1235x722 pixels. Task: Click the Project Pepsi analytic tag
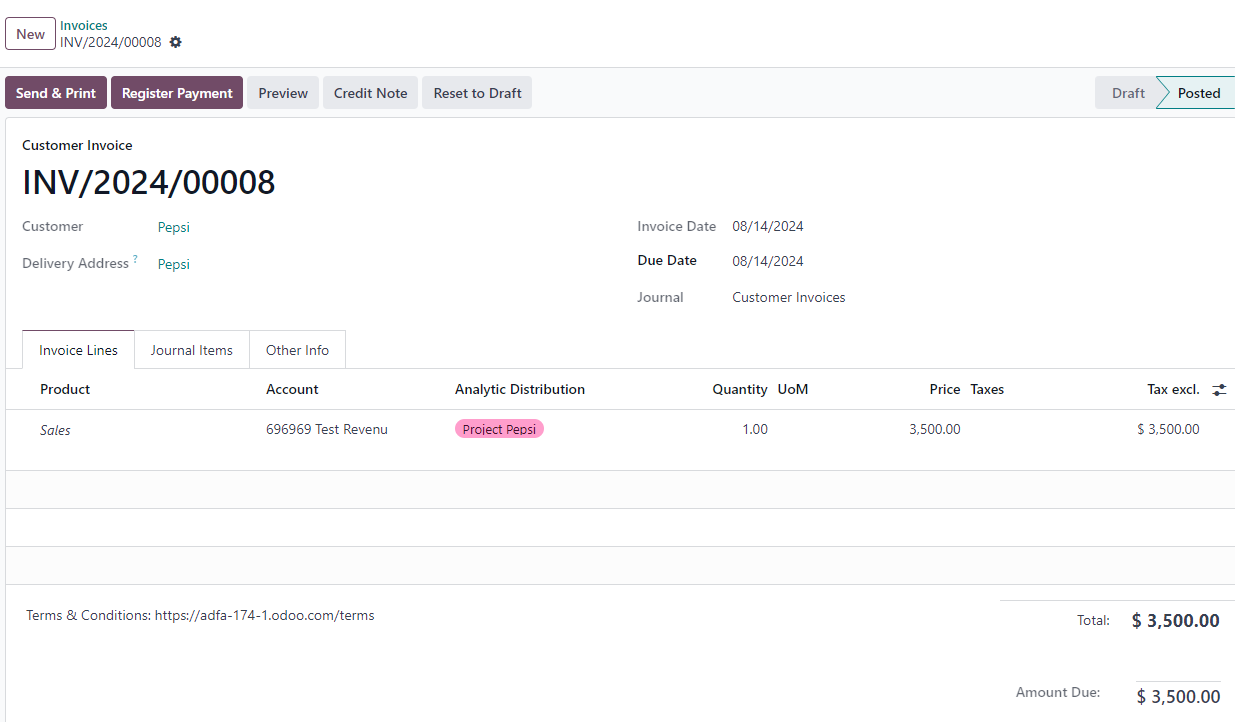[499, 429]
